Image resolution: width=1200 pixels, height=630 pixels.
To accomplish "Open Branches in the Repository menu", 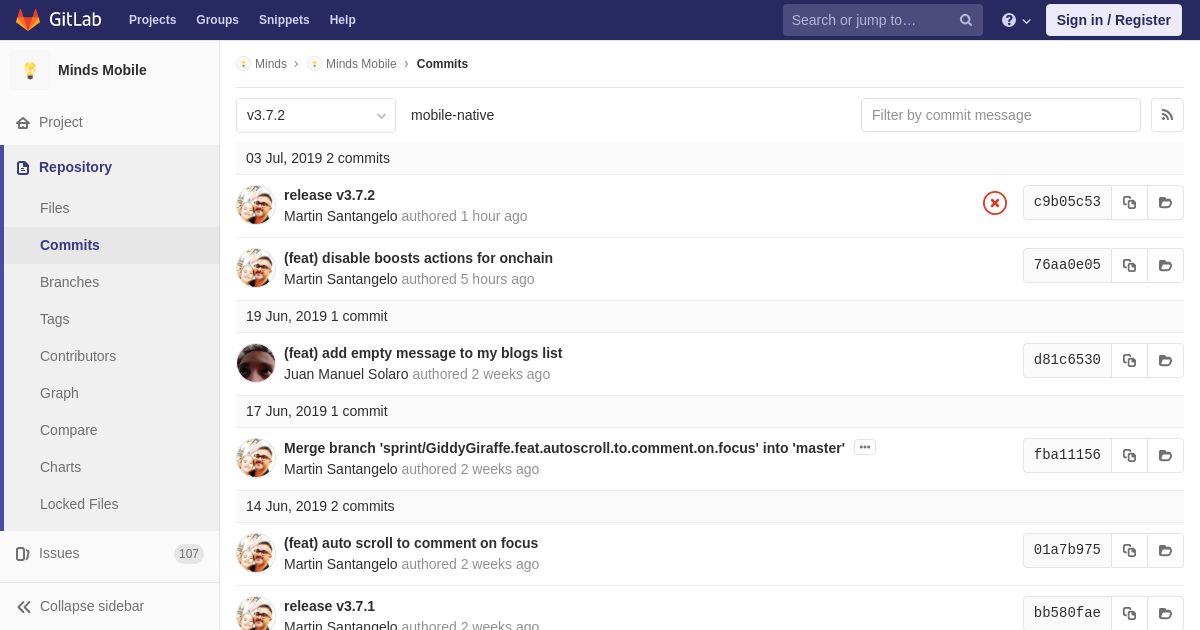I will (x=69, y=282).
